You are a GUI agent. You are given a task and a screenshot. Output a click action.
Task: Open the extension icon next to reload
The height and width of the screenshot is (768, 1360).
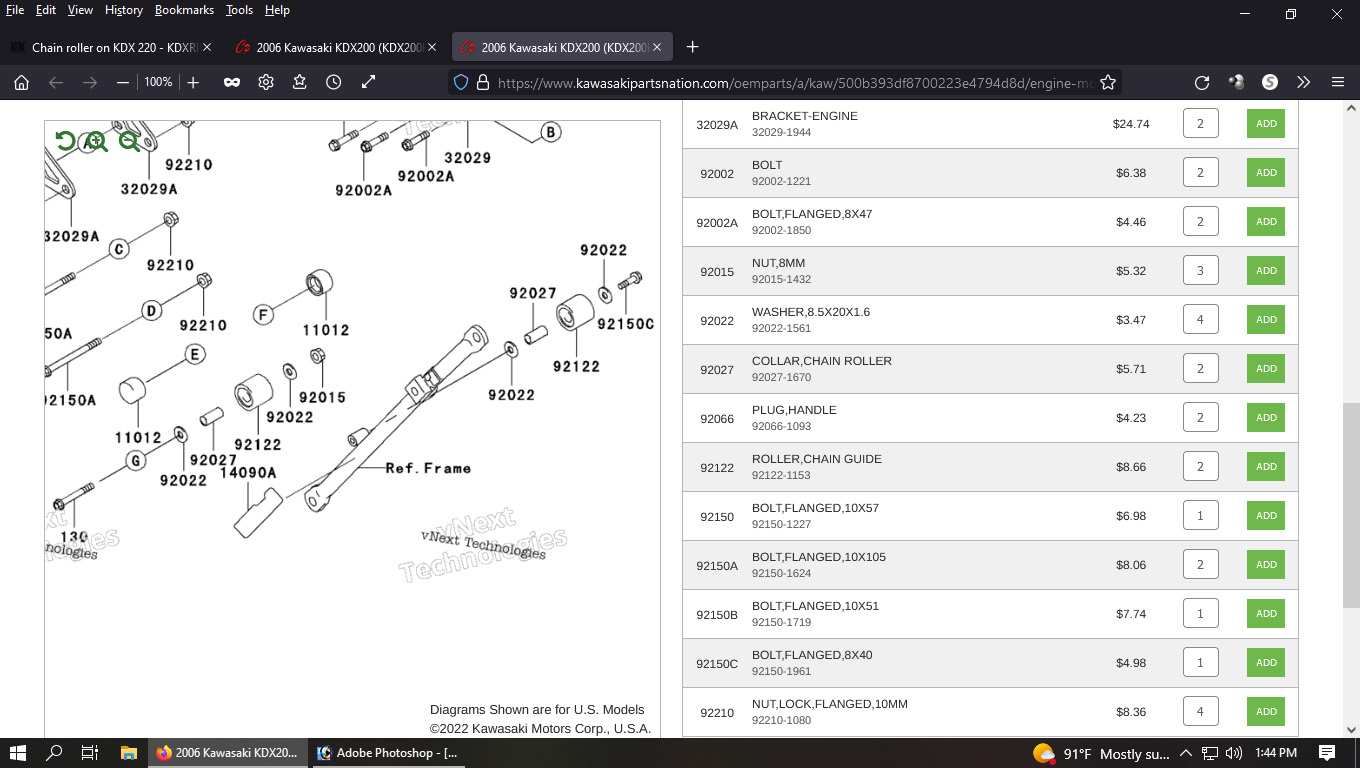pyautogui.click(x=1237, y=83)
